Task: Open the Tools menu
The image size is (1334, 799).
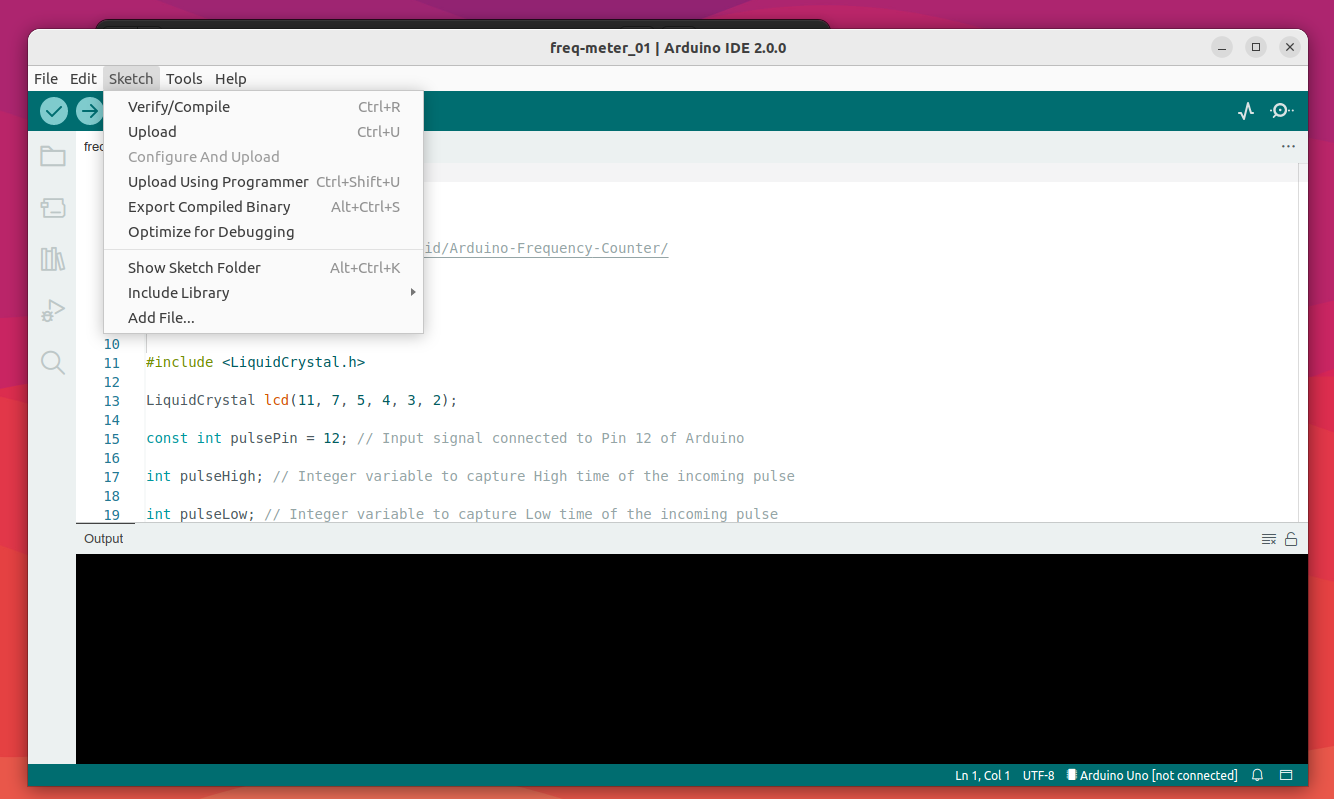Action: click(184, 79)
